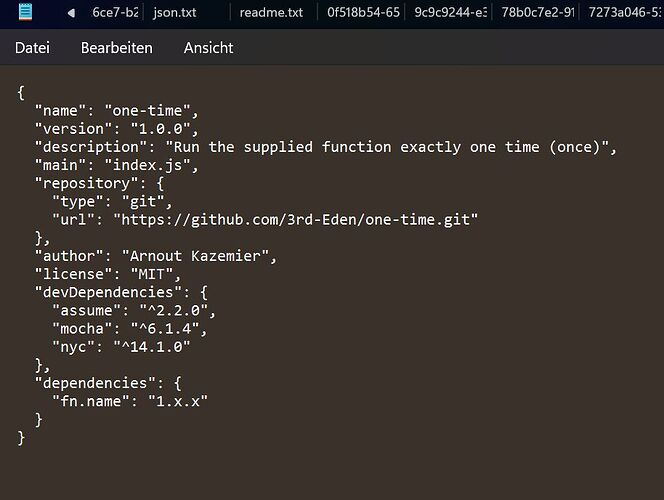Switch to the readme.txt tab
Image resolution: width=664 pixels, height=500 pixels.
point(271,12)
